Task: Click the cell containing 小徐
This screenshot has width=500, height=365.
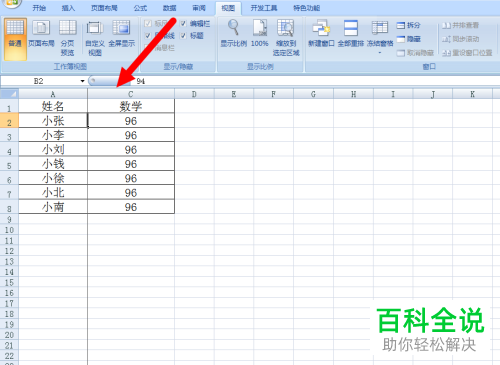Action: click(53, 178)
